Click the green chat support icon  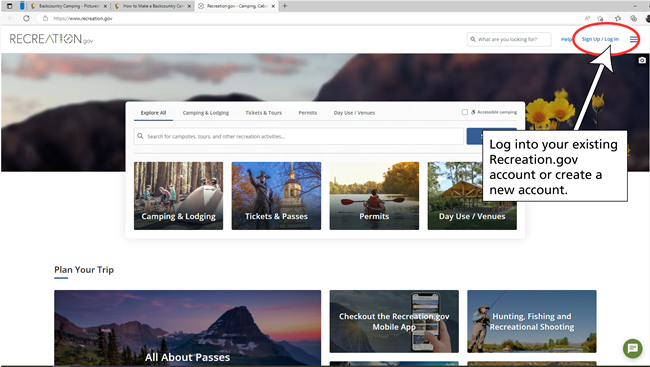pos(633,348)
